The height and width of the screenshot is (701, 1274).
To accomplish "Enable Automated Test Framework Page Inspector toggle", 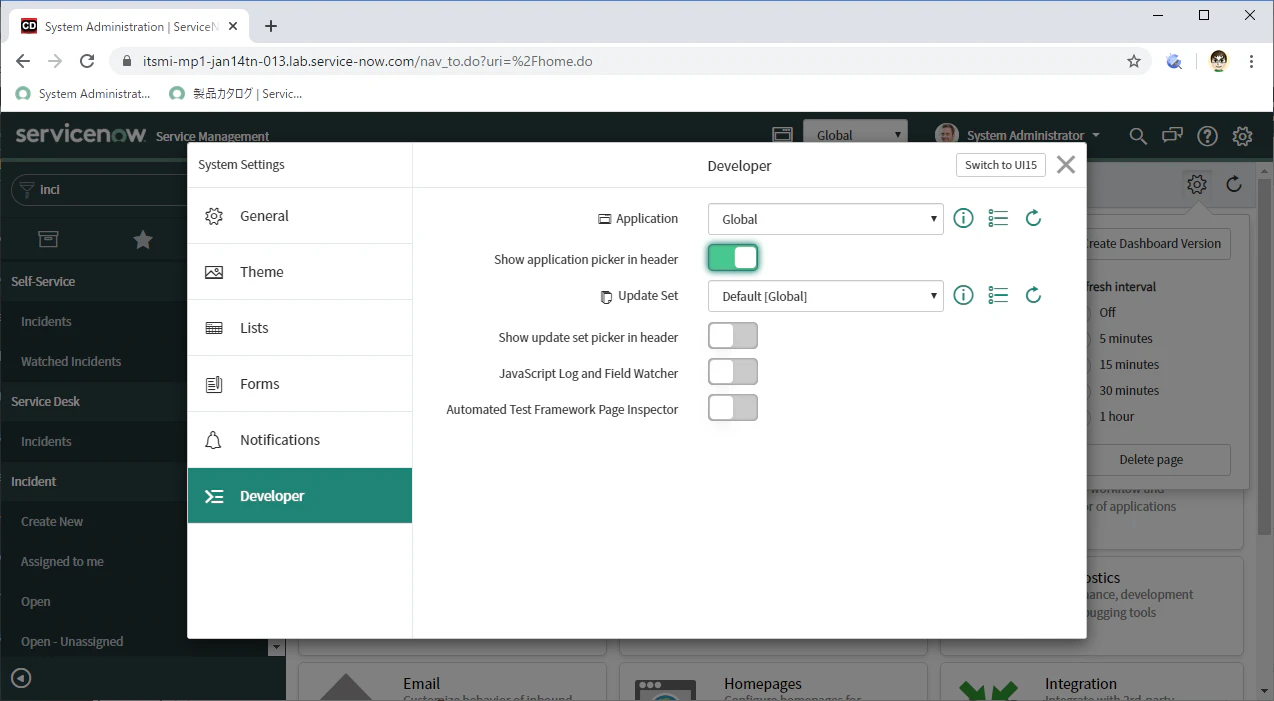I will pyautogui.click(x=733, y=408).
